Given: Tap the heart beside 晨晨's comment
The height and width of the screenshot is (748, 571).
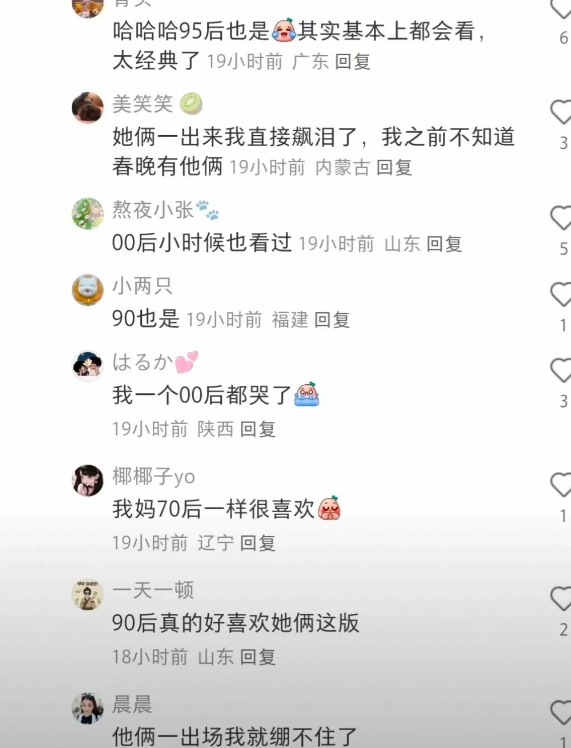Looking at the screenshot, I should [x=561, y=713].
